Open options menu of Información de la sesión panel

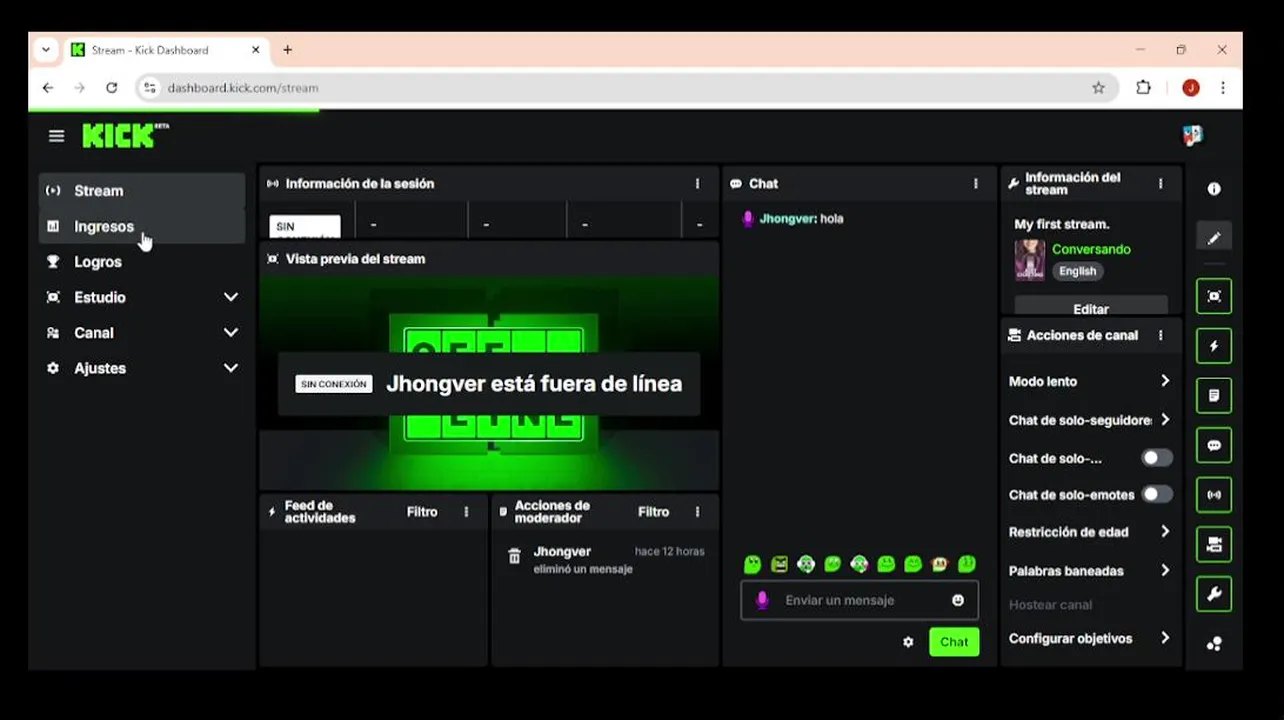[x=698, y=184]
